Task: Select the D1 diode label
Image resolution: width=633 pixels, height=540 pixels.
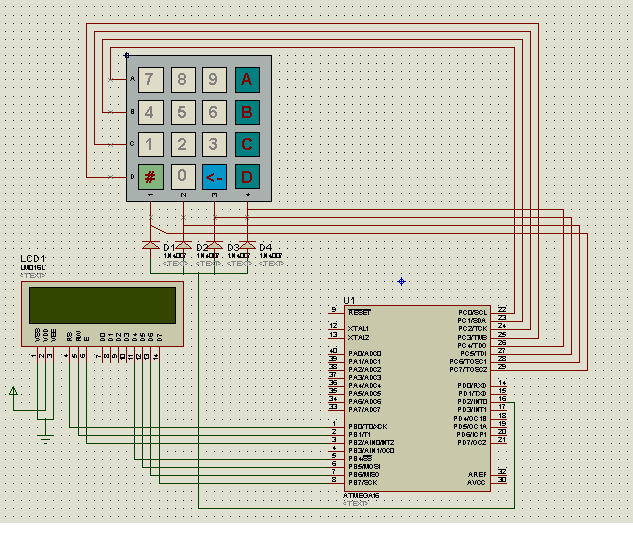Action: coord(169,247)
